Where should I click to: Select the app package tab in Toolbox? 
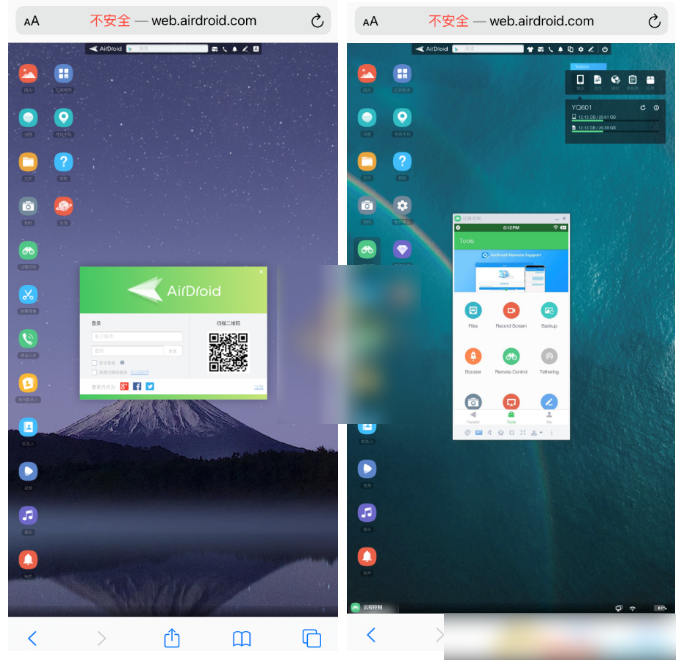click(x=650, y=81)
